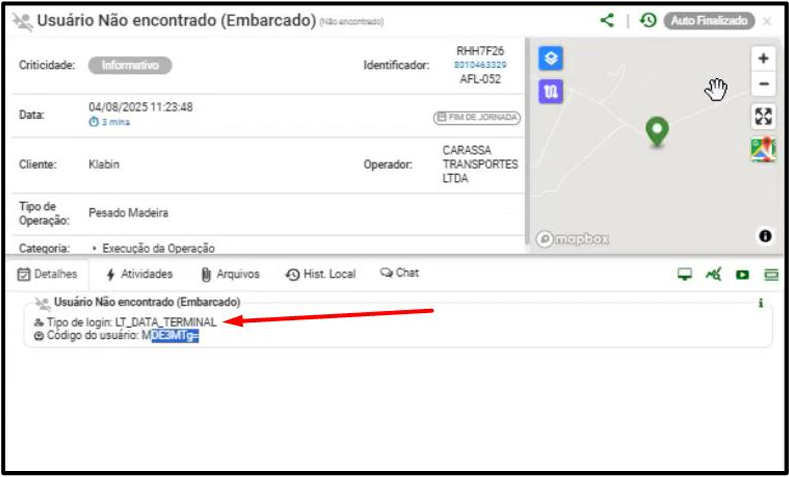
Task: Expand map to fullscreen
Action: (763, 116)
